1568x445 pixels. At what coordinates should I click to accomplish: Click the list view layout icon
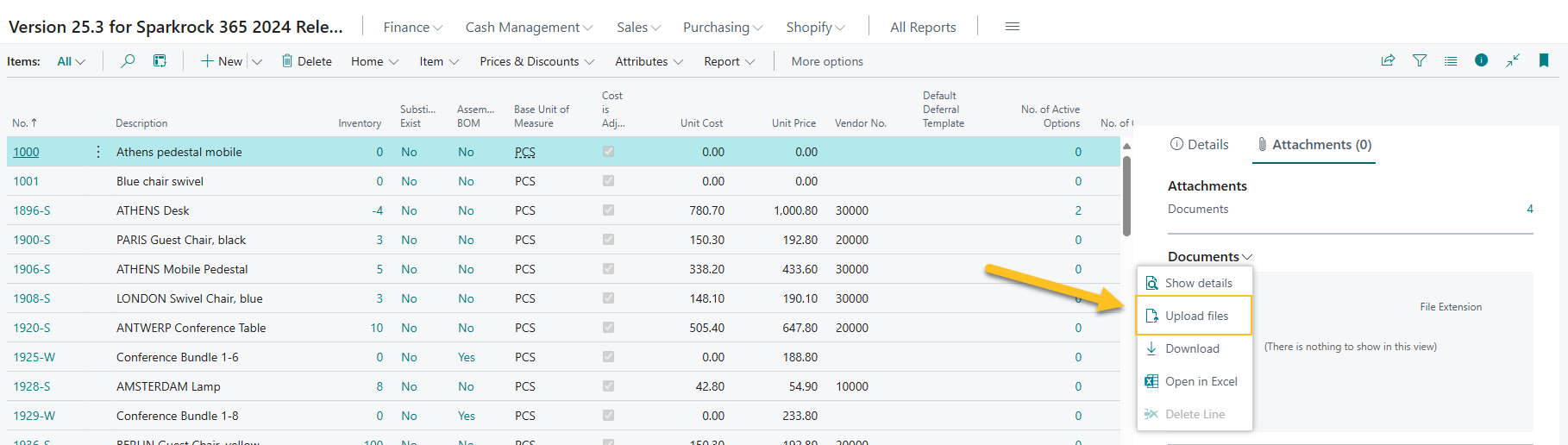pyautogui.click(x=1451, y=60)
